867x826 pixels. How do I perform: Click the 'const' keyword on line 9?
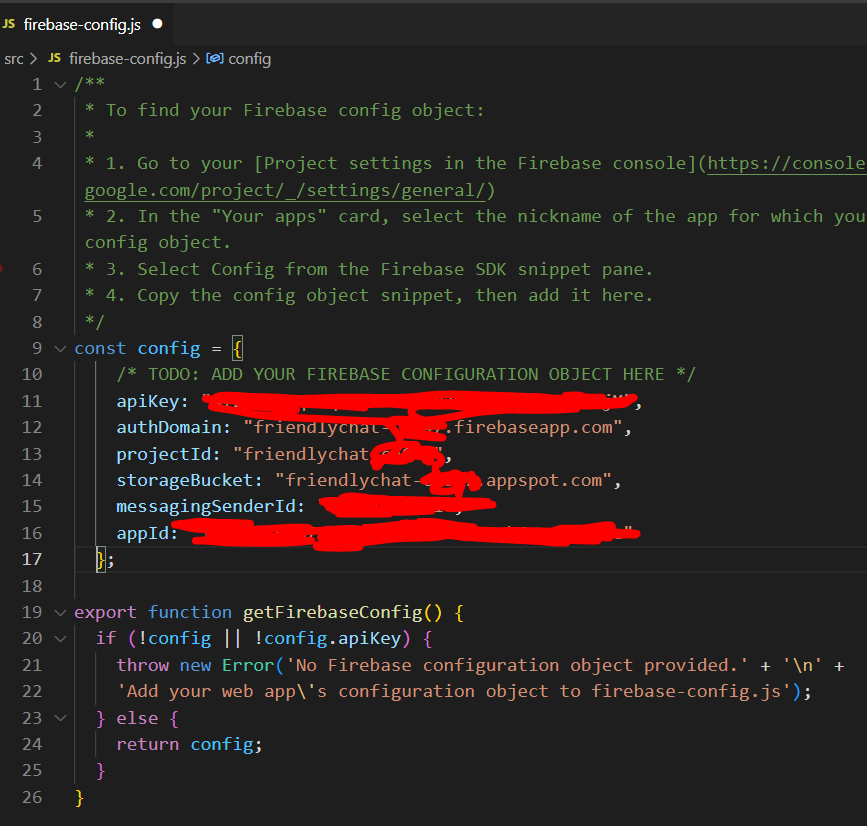coord(100,348)
